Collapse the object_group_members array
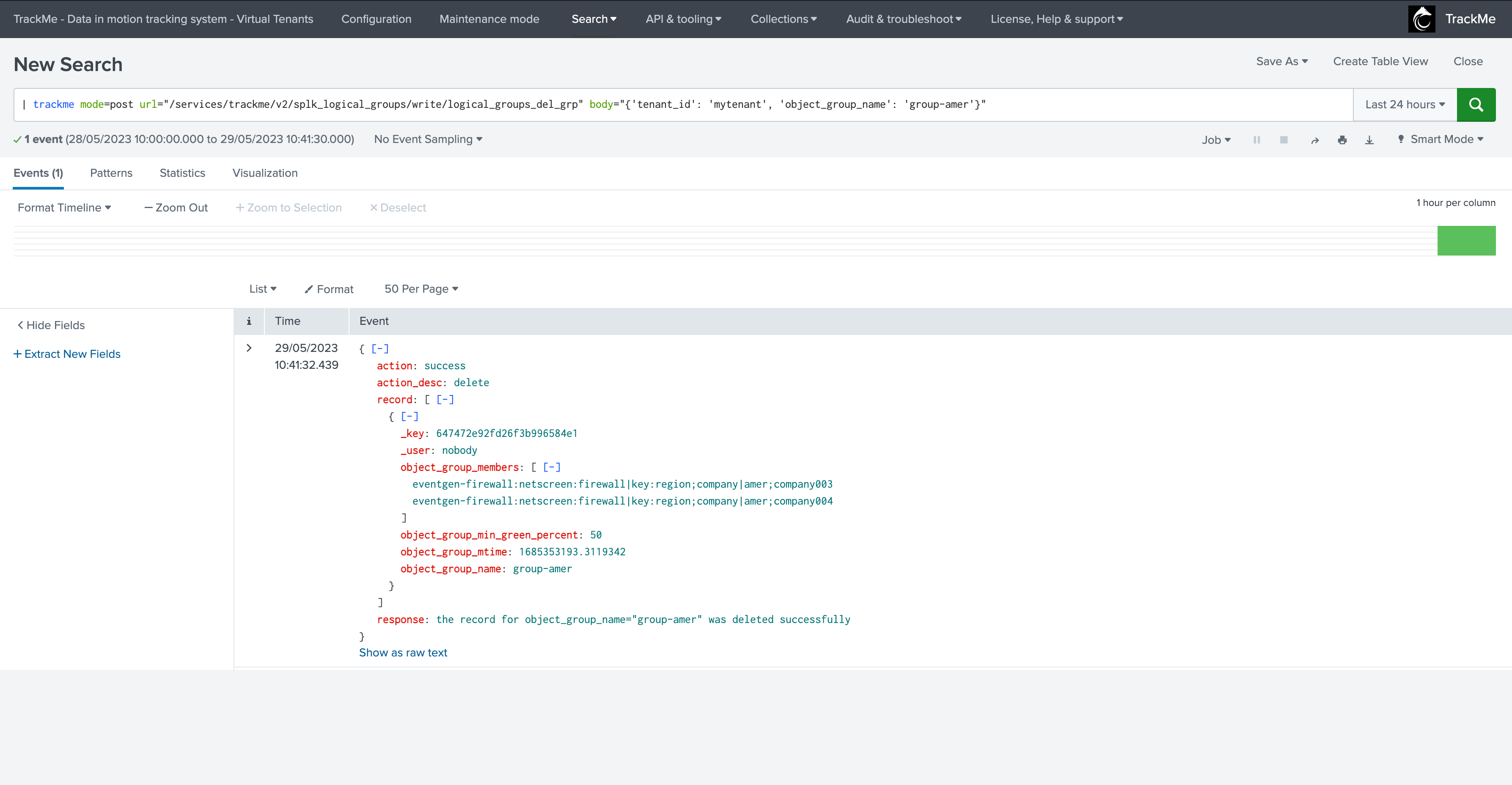The width and height of the screenshot is (1512, 785). 551,467
